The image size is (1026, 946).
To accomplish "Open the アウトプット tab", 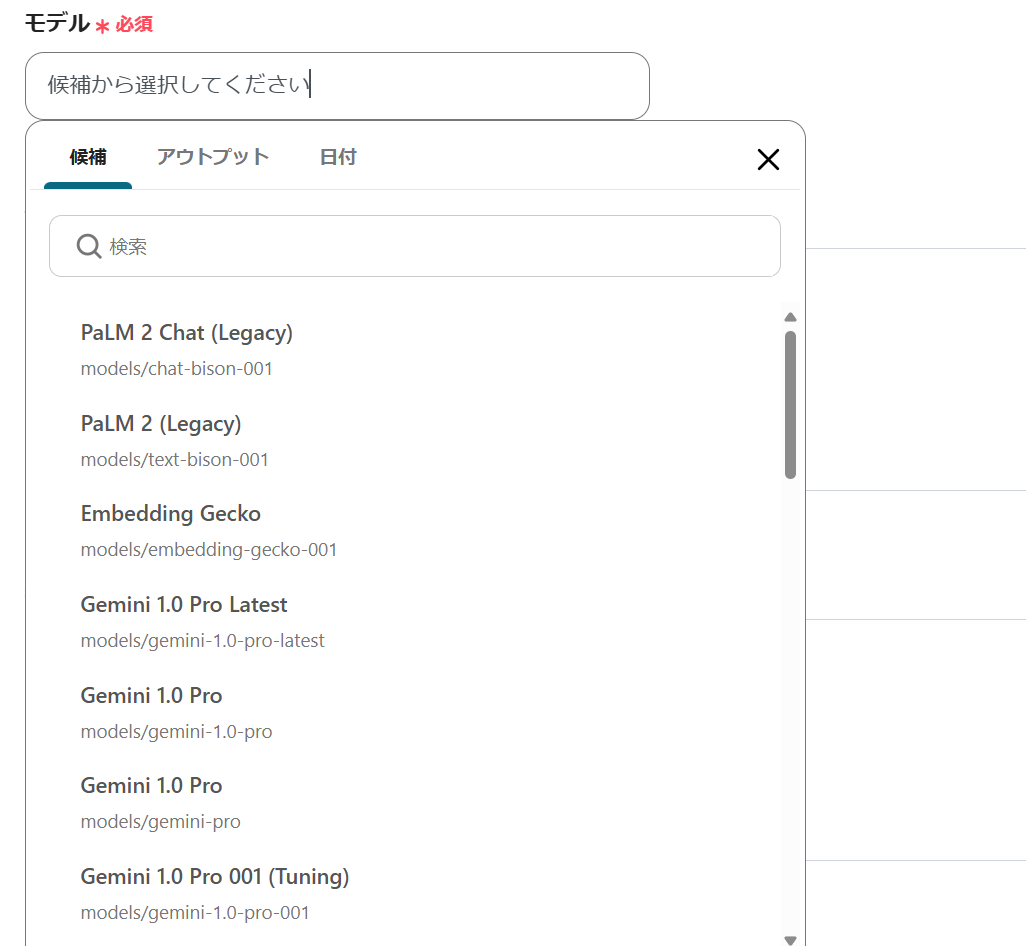I will point(213,157).
